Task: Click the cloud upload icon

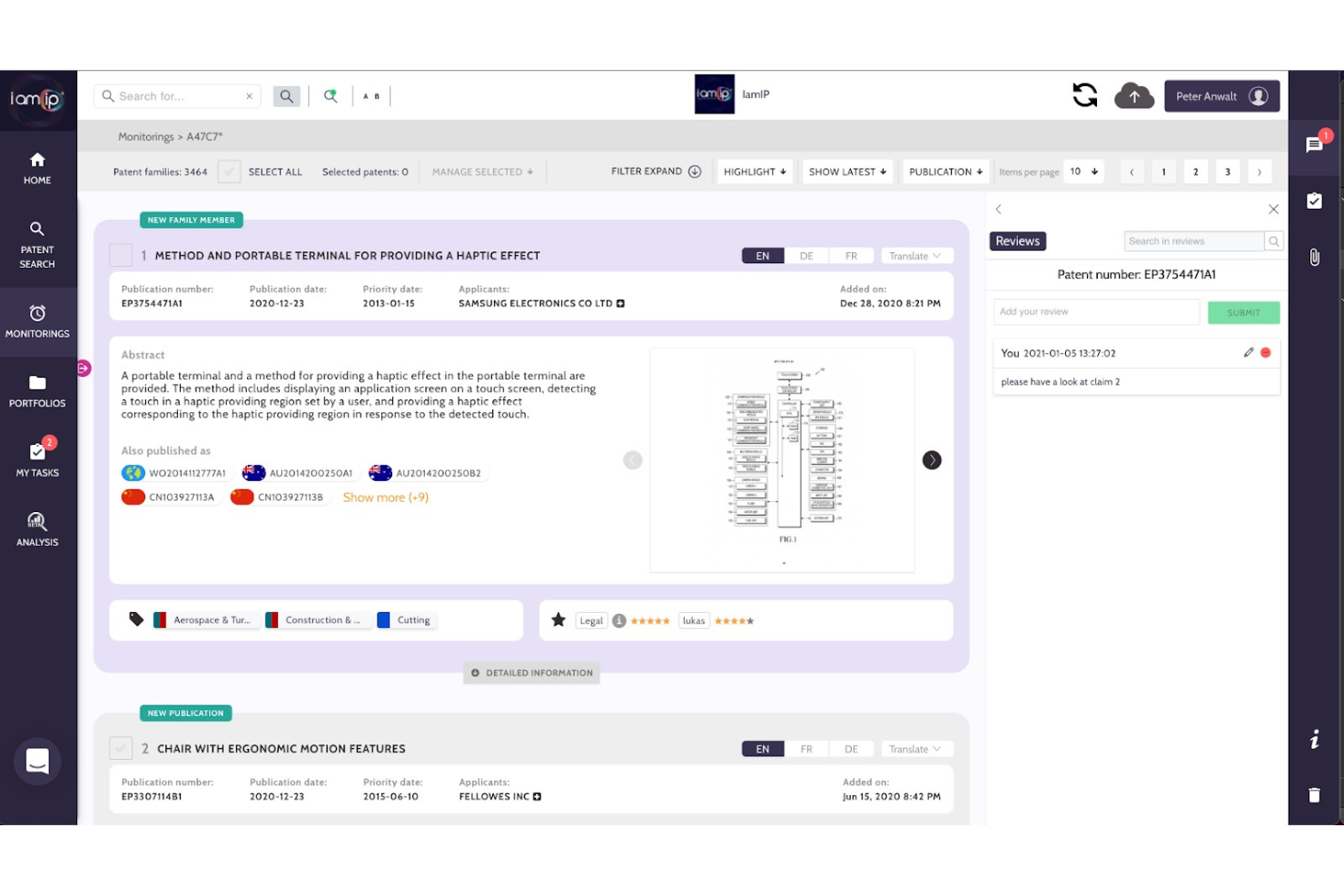Action: (1134, 95)
